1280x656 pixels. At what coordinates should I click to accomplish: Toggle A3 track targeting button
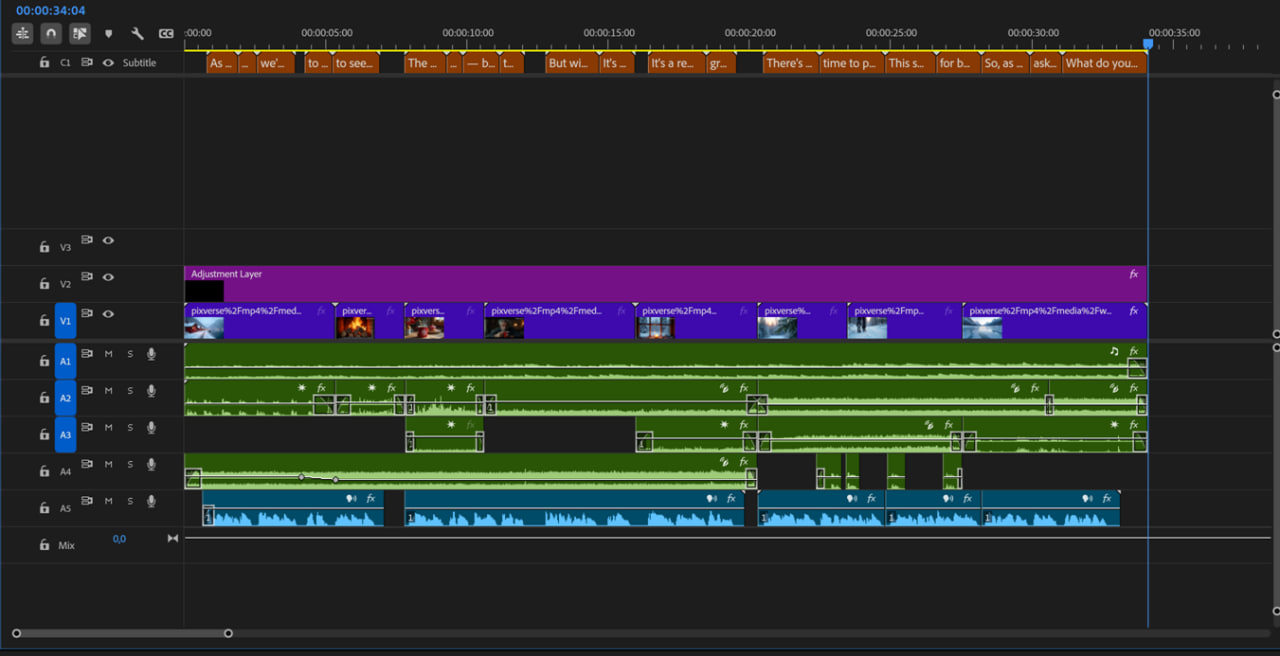(x=65, y=435)
